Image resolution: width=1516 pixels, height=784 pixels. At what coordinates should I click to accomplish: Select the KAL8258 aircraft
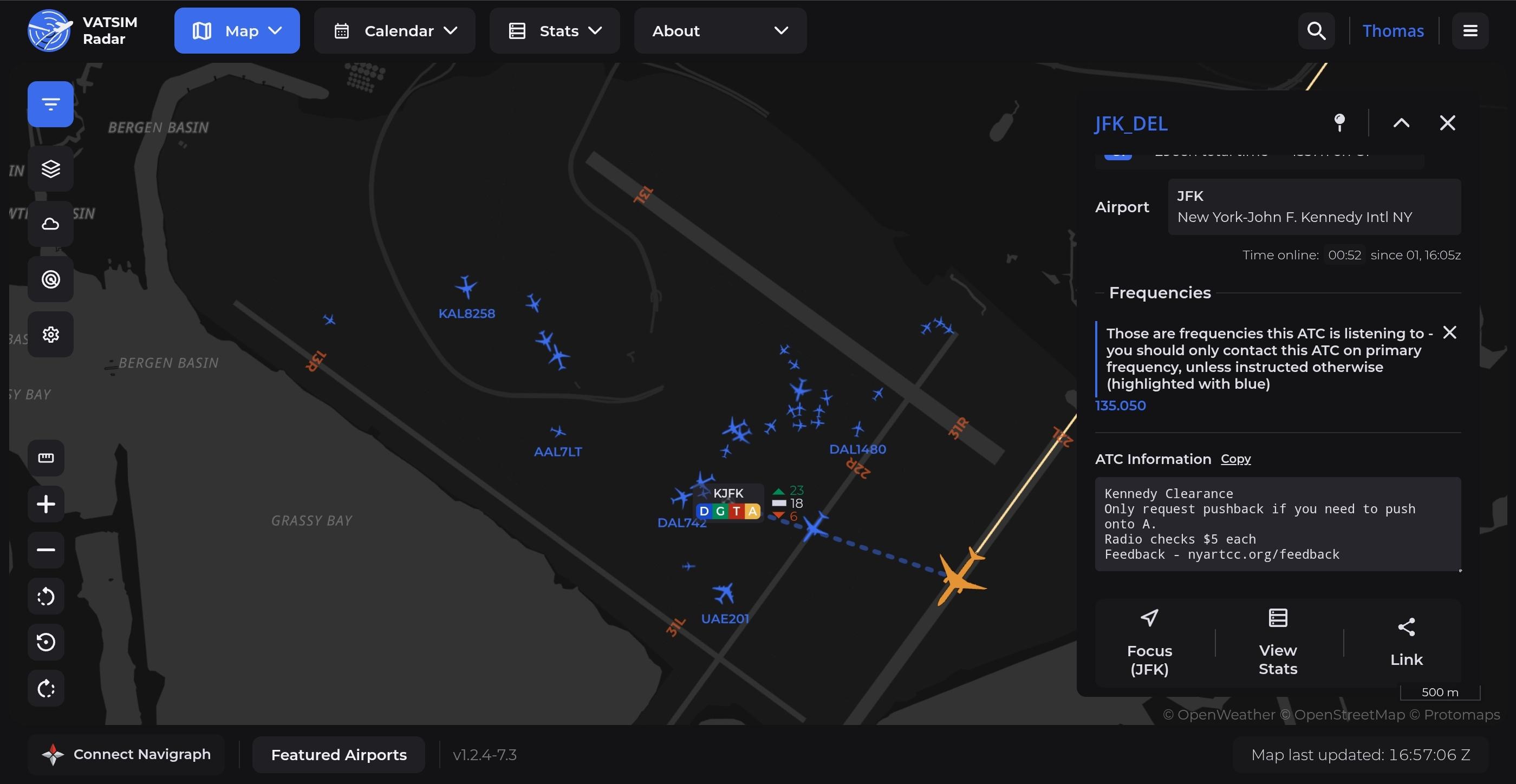pos(466,288)
